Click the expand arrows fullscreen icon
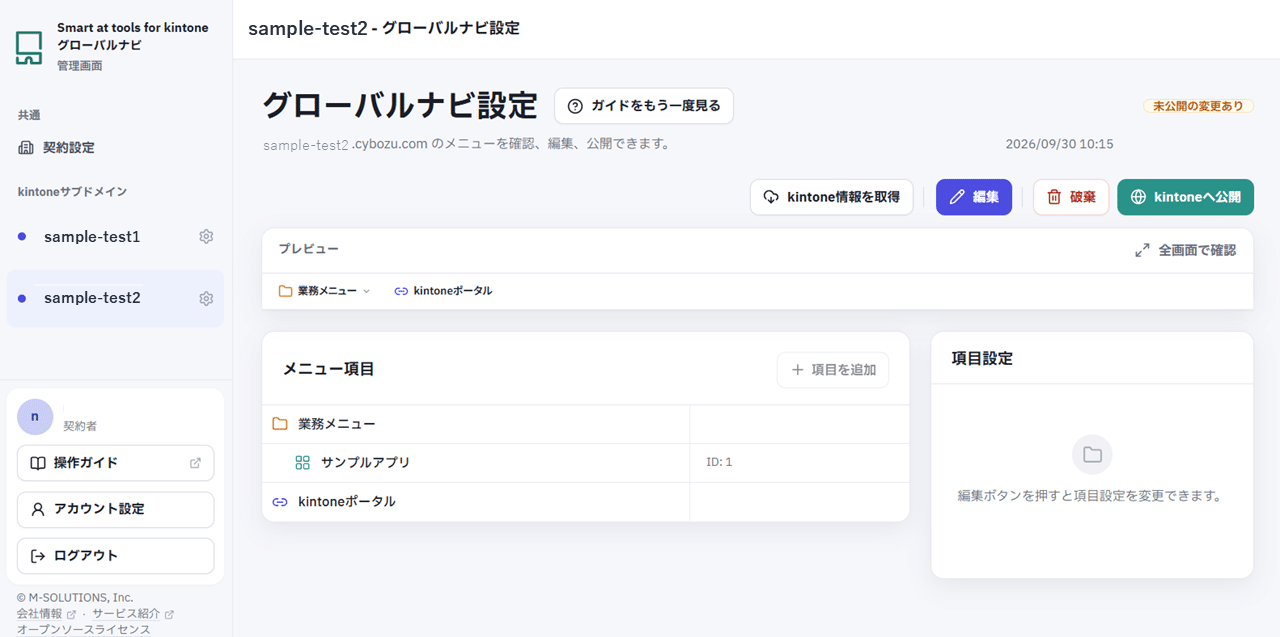Screen dimensions: 1280x637 [1142, 250]
